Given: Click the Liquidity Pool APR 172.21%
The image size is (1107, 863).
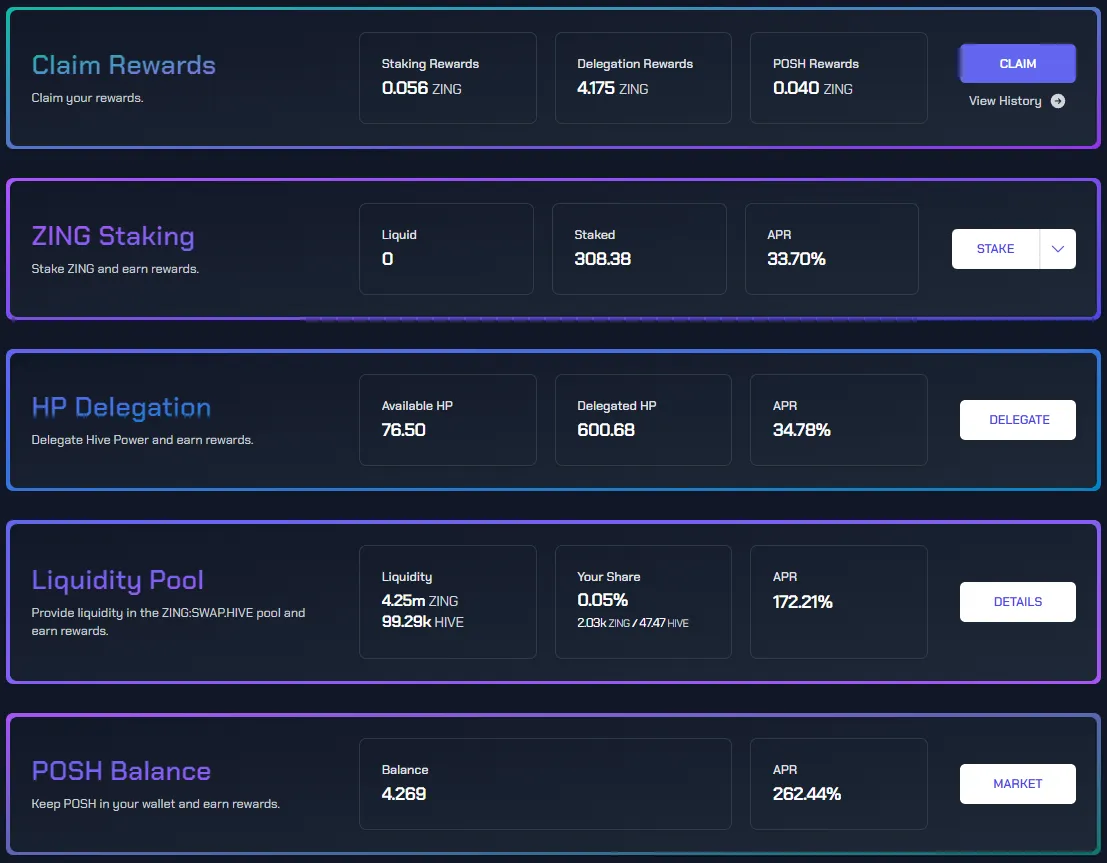Looking at the screenshot, I should [803, 602].
